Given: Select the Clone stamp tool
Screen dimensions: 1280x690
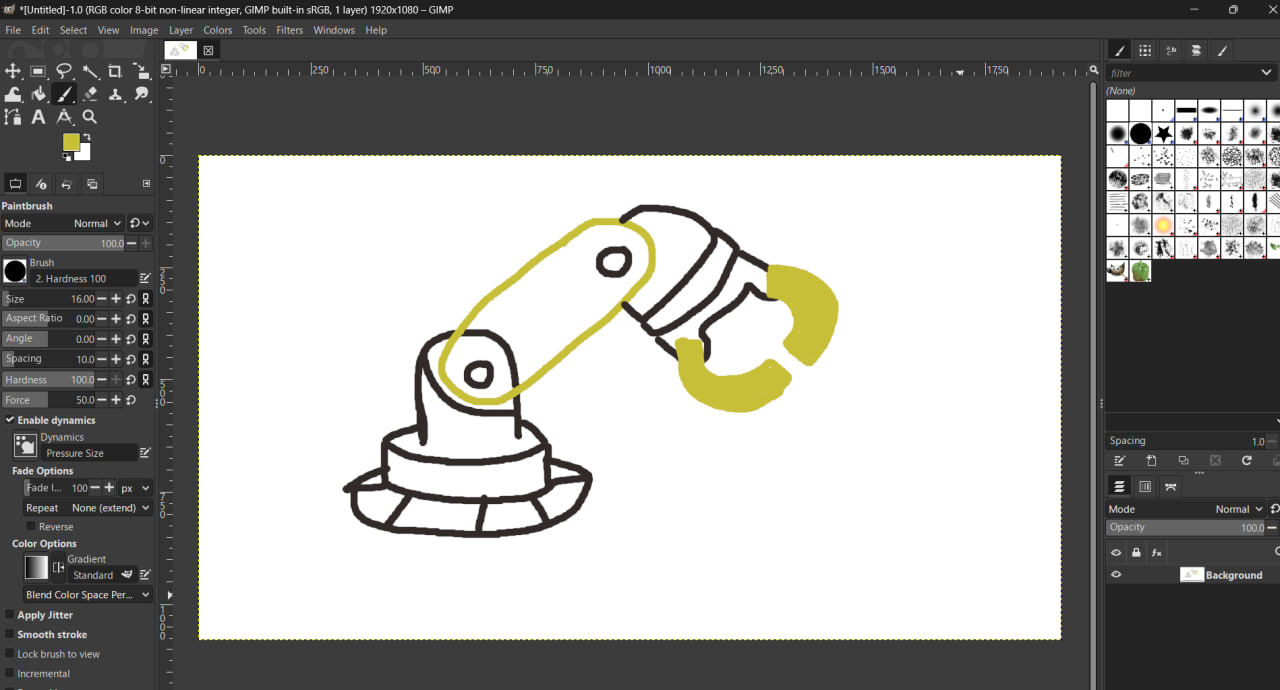Looking at the screenshot, I should pos(115,94).
